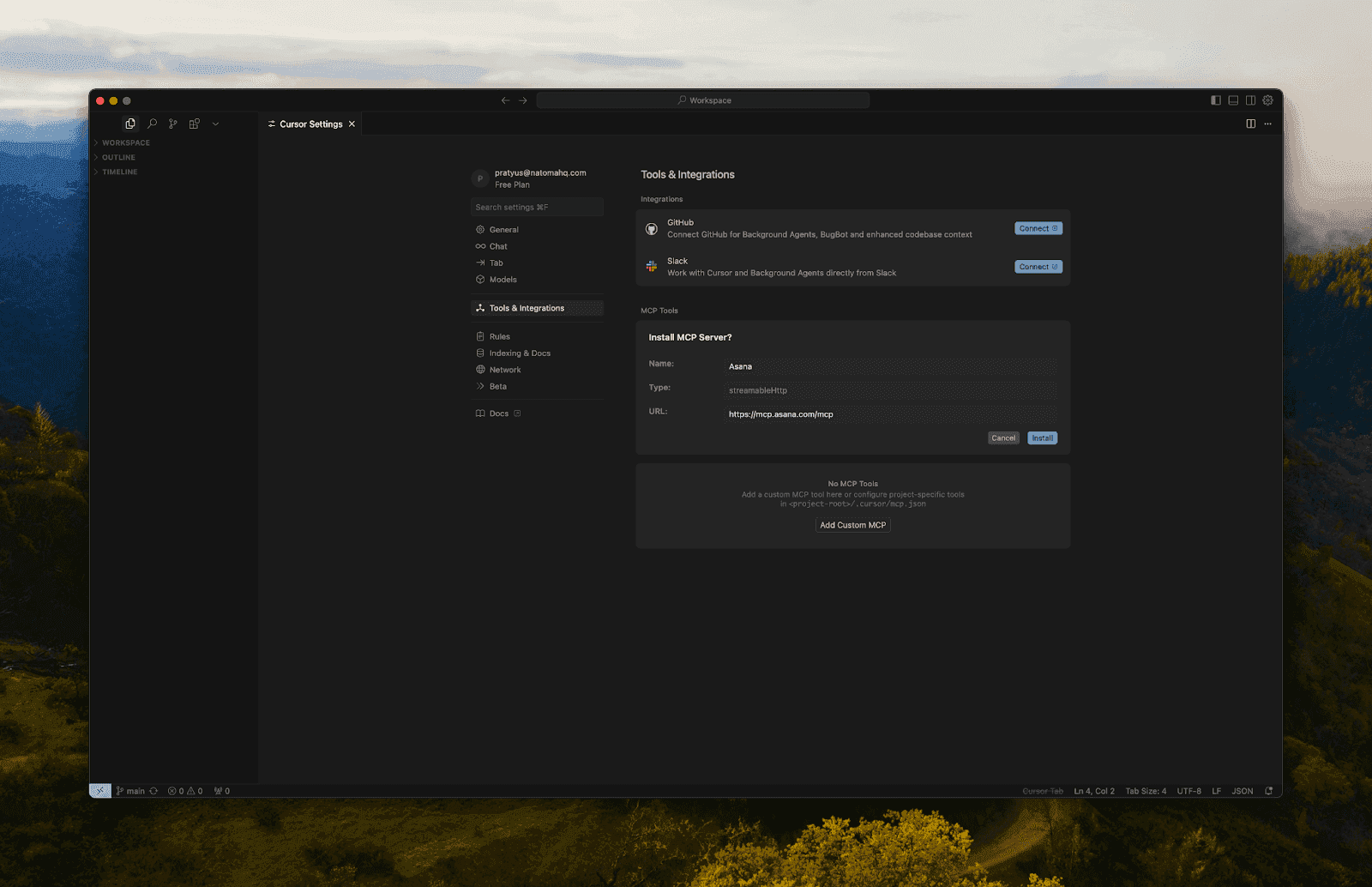Change the UTF-8 encoding

[1188, 791]
